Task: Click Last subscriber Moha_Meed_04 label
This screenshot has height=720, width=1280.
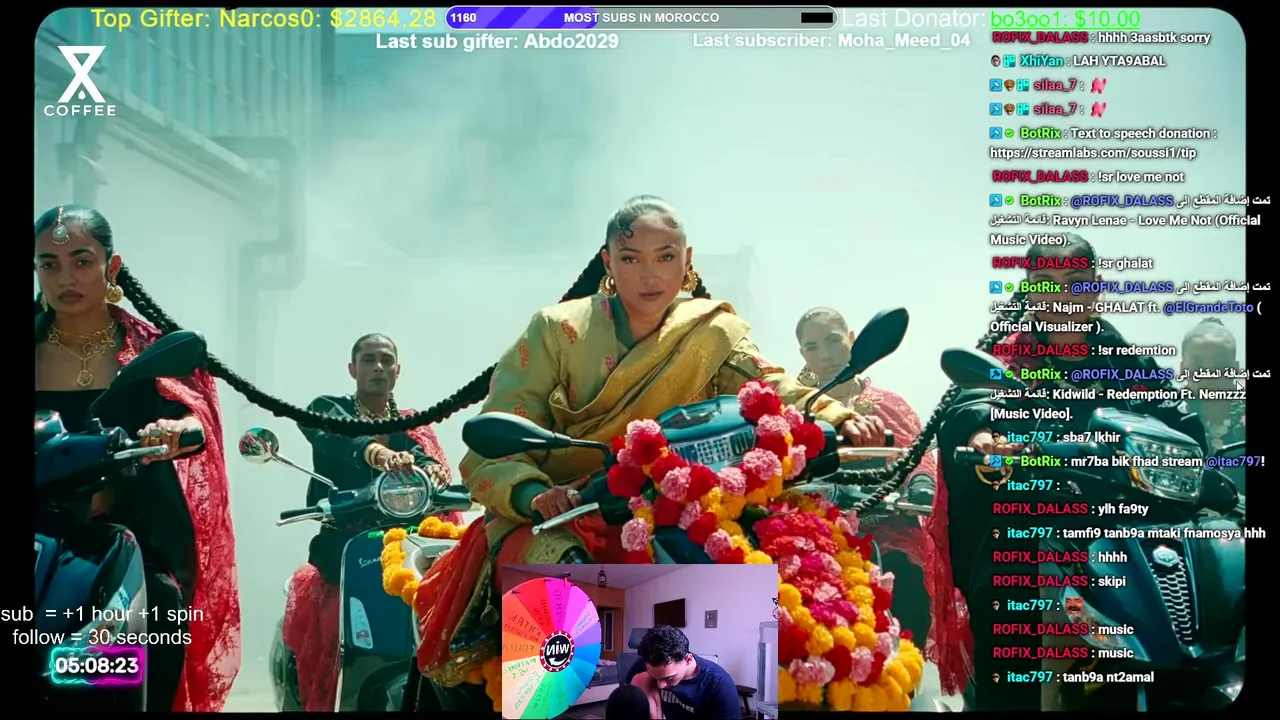Action: coord(831,40)
